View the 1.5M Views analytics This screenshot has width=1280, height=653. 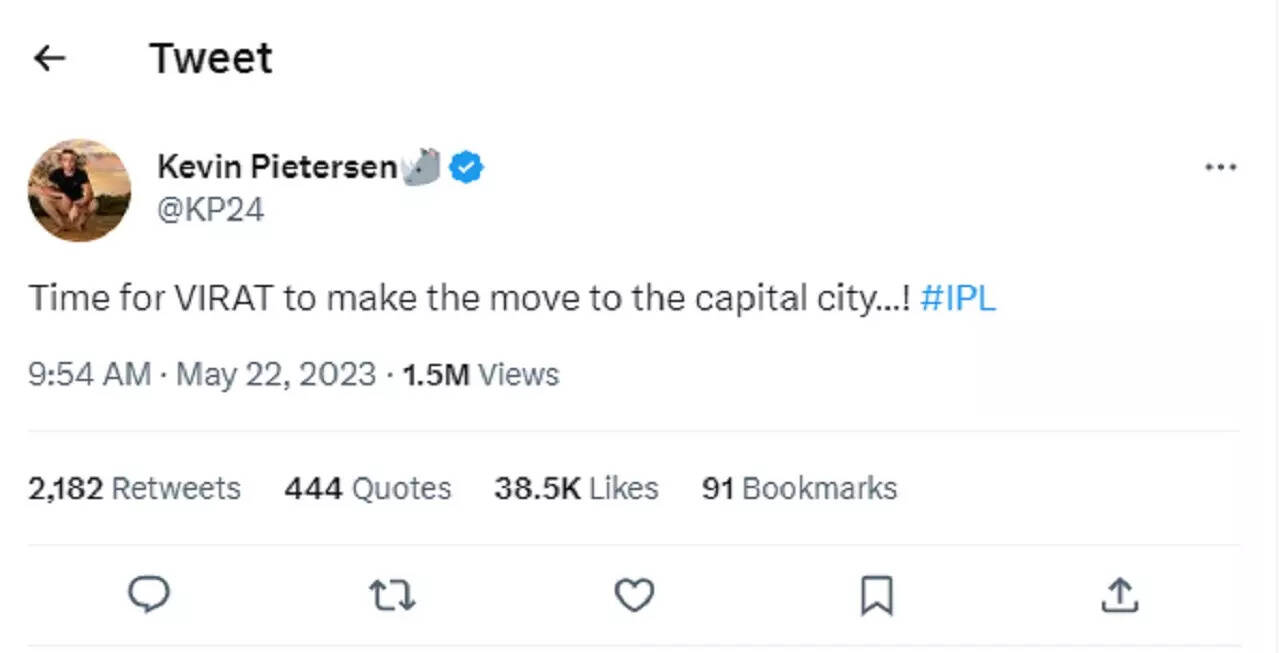click(480, 375)
